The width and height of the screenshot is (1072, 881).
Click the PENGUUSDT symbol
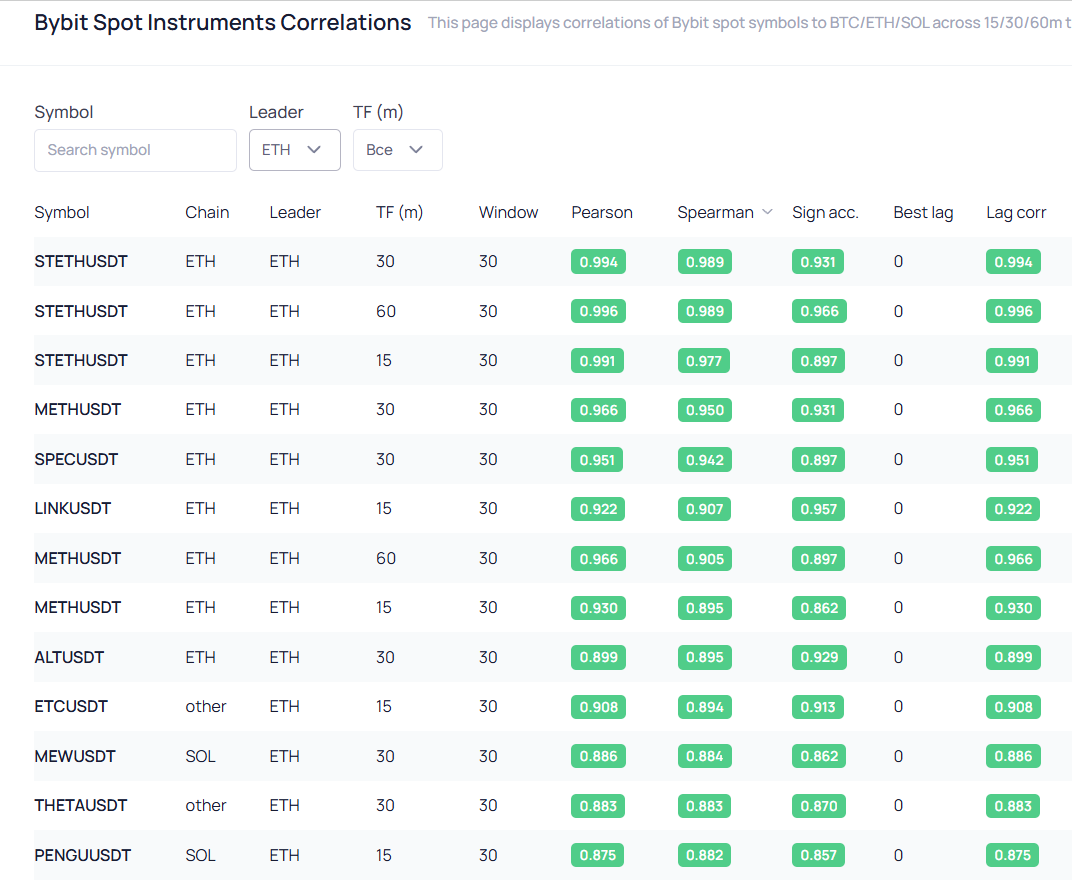82,855
